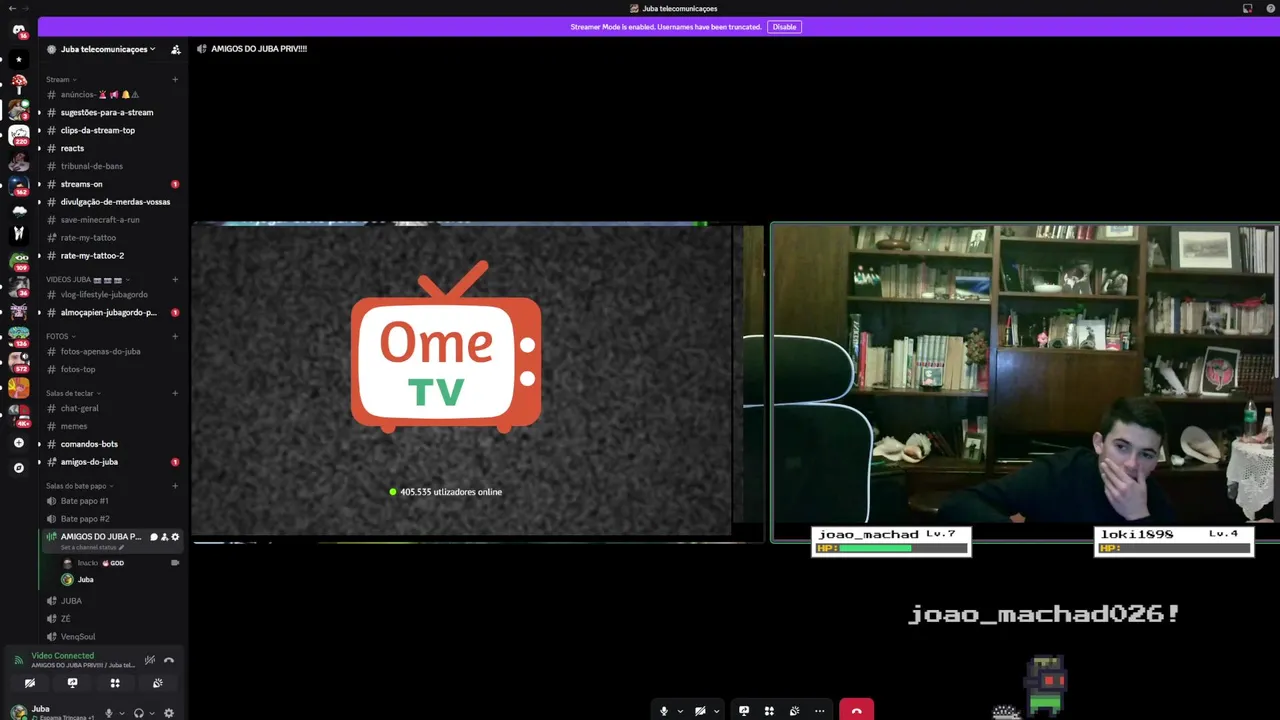Toggle camera in the bottom call bar
Viewport: 1280px width, 720px height.
[x=700, y=711]
